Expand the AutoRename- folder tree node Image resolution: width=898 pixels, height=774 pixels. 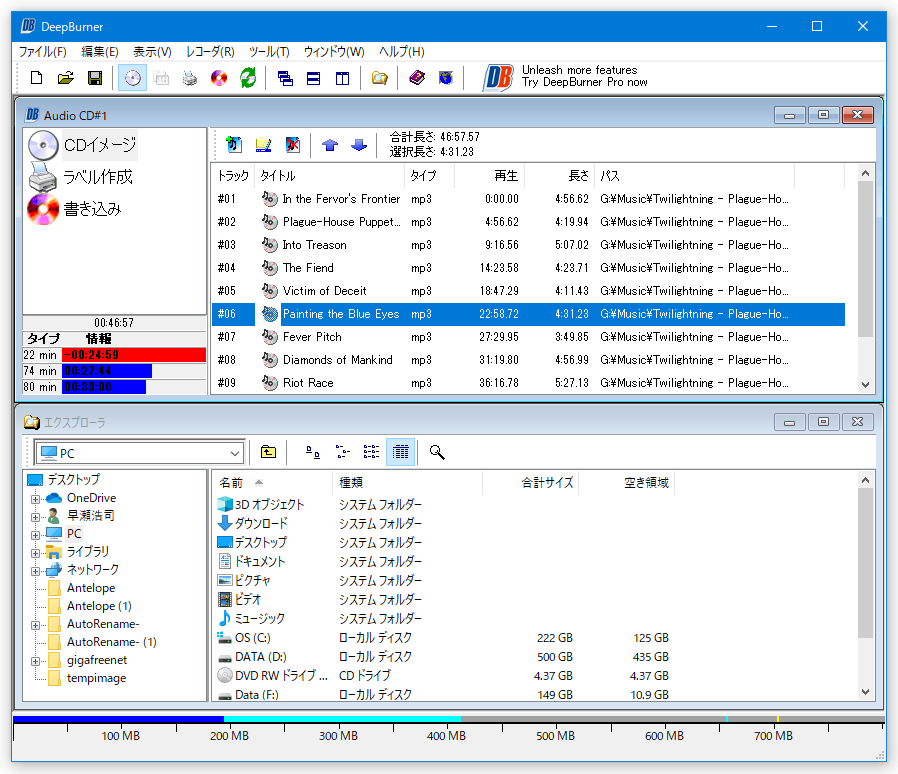[x=36, y=625]
